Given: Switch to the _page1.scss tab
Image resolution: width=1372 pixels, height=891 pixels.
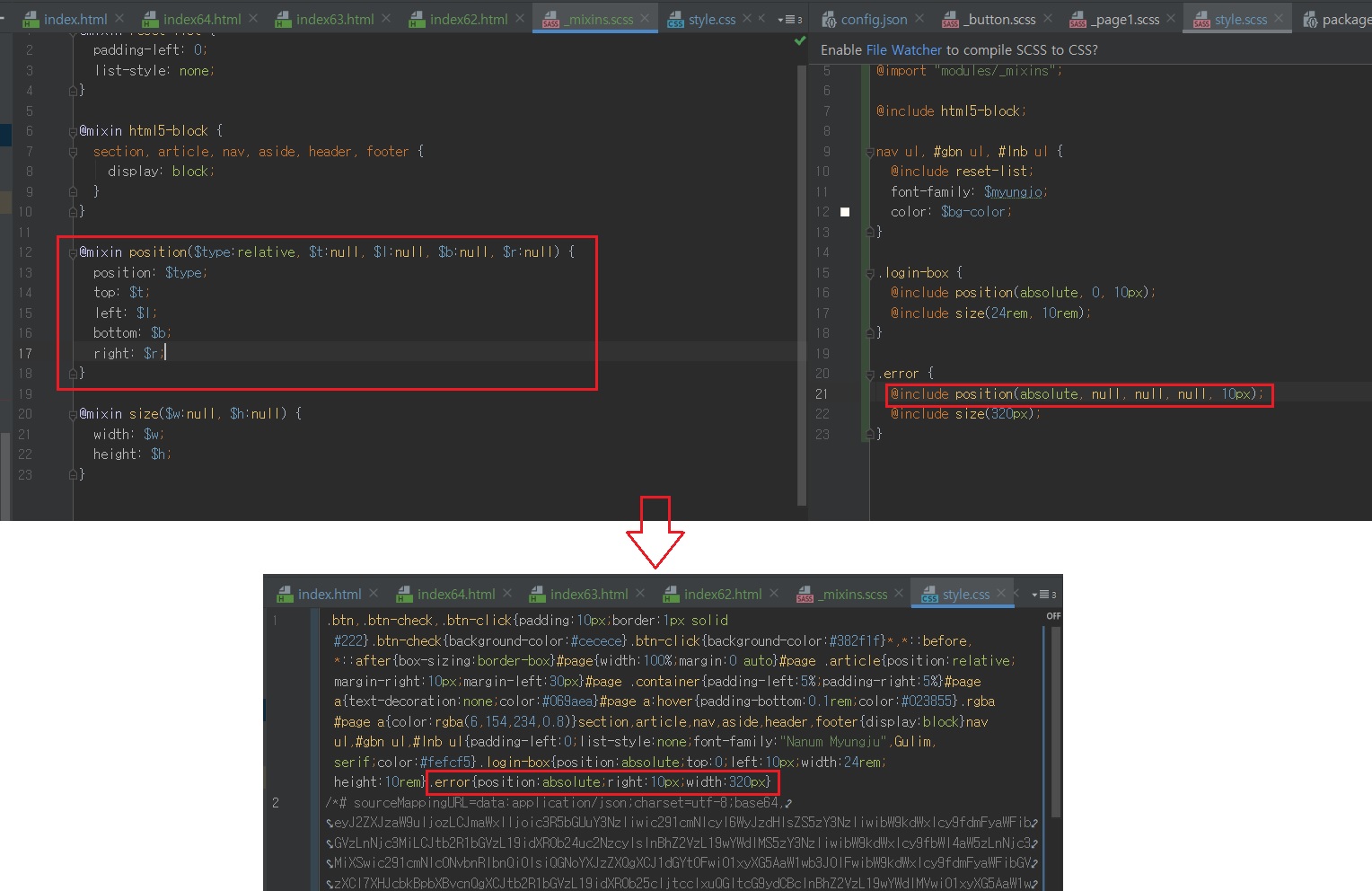Looking at the screenshot, I should (1124, 19).
